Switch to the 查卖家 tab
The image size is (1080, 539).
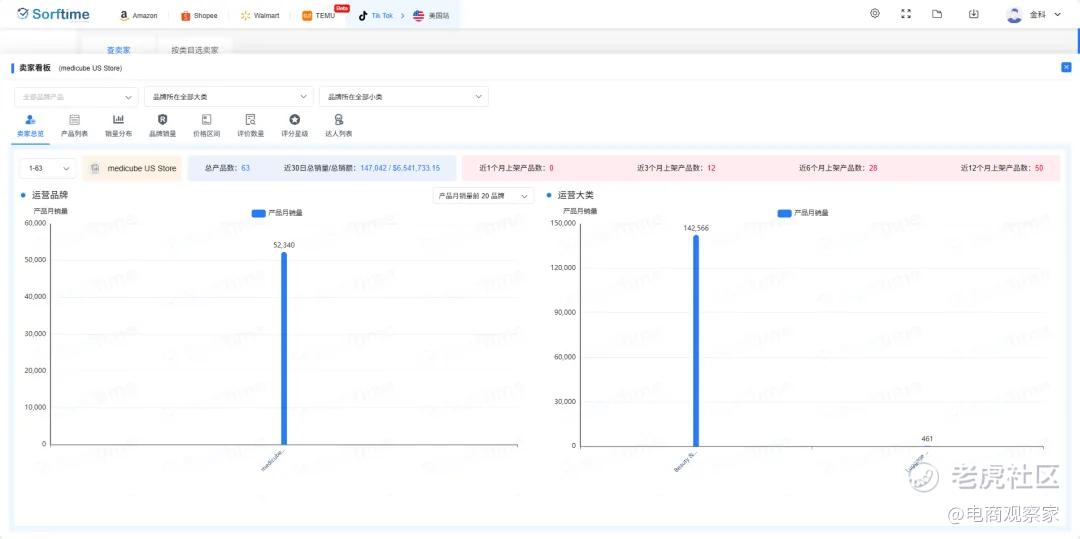pyautogui.click(x=118, y=50)
